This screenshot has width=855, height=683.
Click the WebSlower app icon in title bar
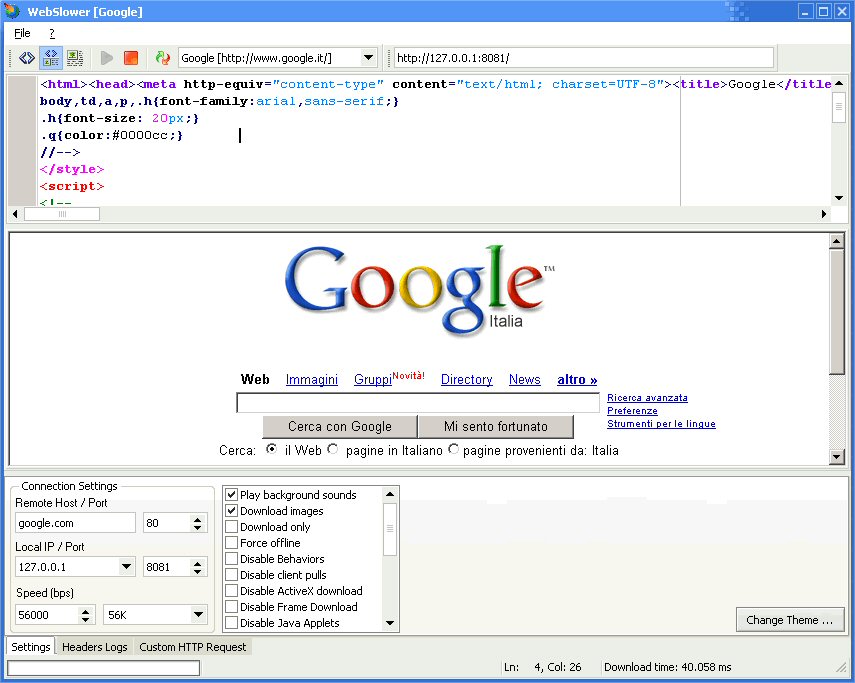[12, 11]
